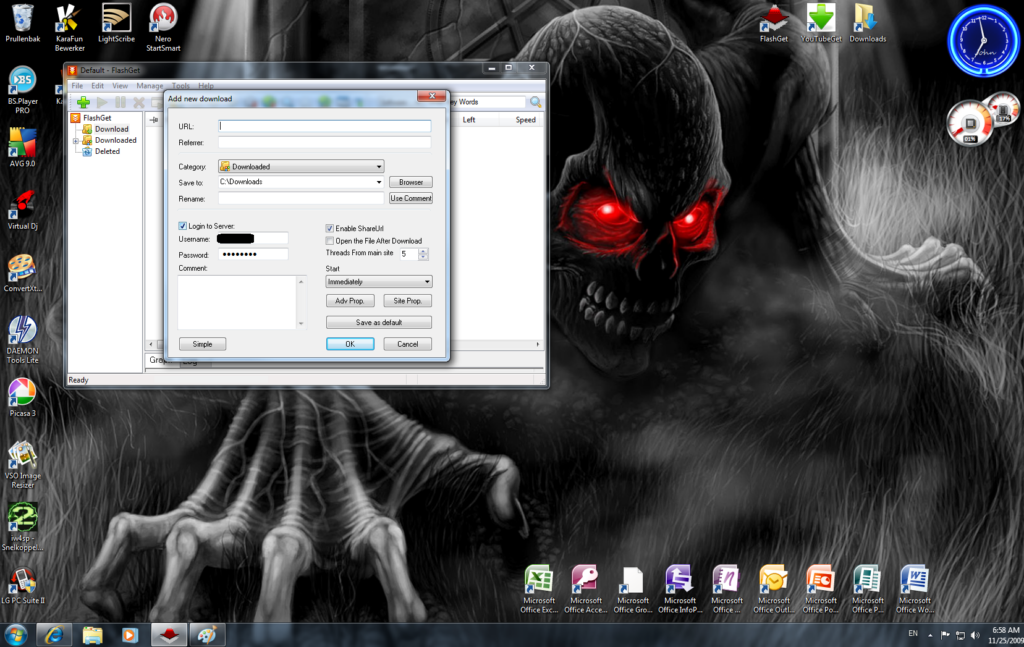Open Microsoft Office Excel desktop shortcut
1024x647 pixels.
point(539,590)
